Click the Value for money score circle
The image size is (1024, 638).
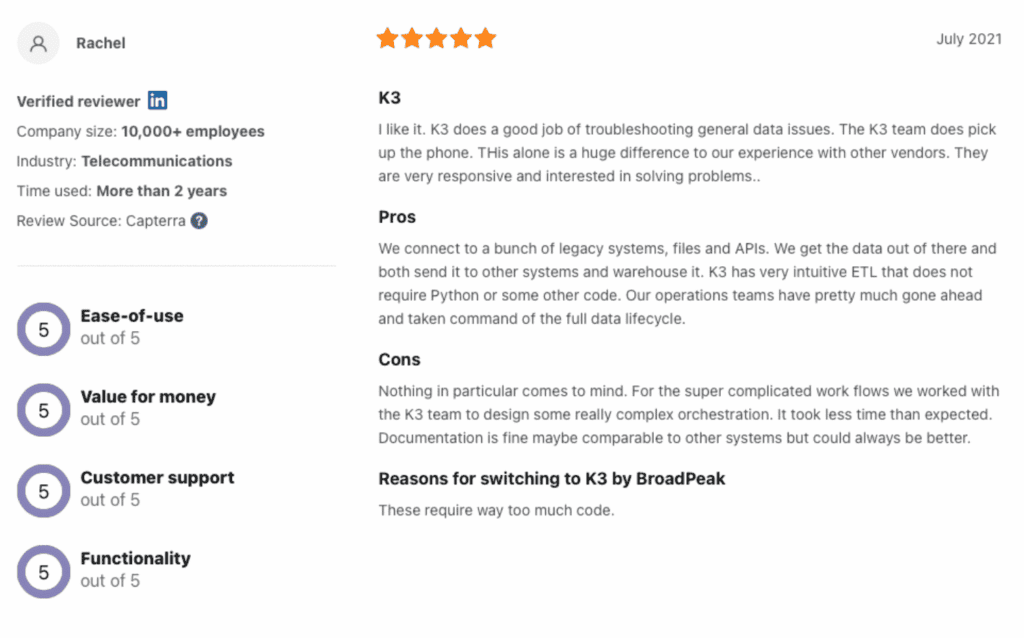point(44,410)
